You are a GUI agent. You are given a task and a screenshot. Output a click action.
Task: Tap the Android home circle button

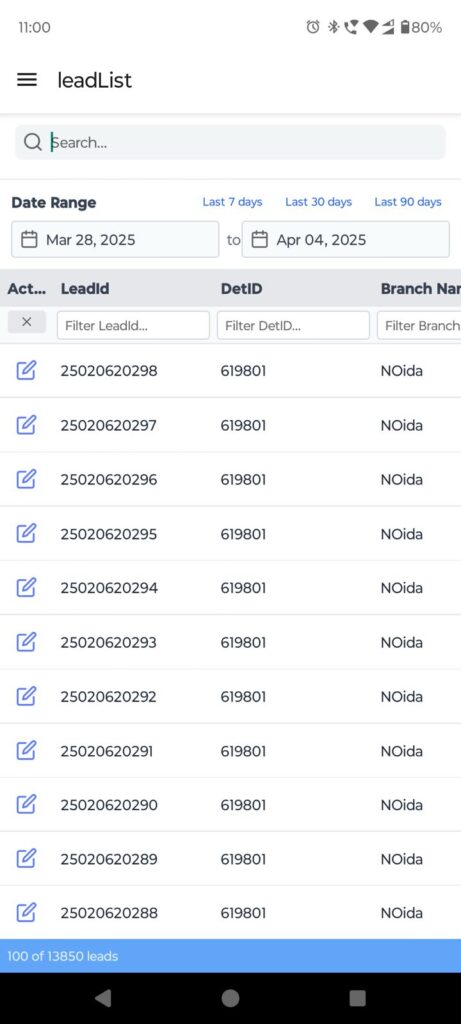230,998
